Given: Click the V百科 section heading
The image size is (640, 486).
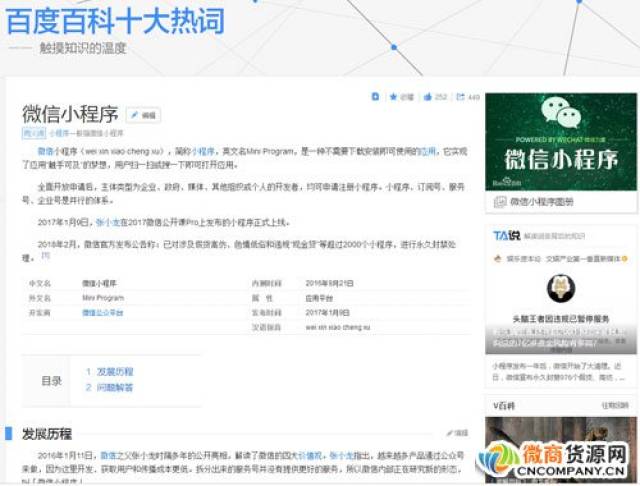Looking at the screenshot, I should click(x=504, y=406).
